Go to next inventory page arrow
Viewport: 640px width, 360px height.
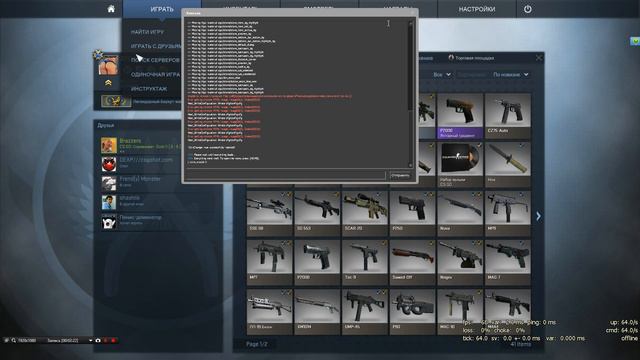click(538, 216)
